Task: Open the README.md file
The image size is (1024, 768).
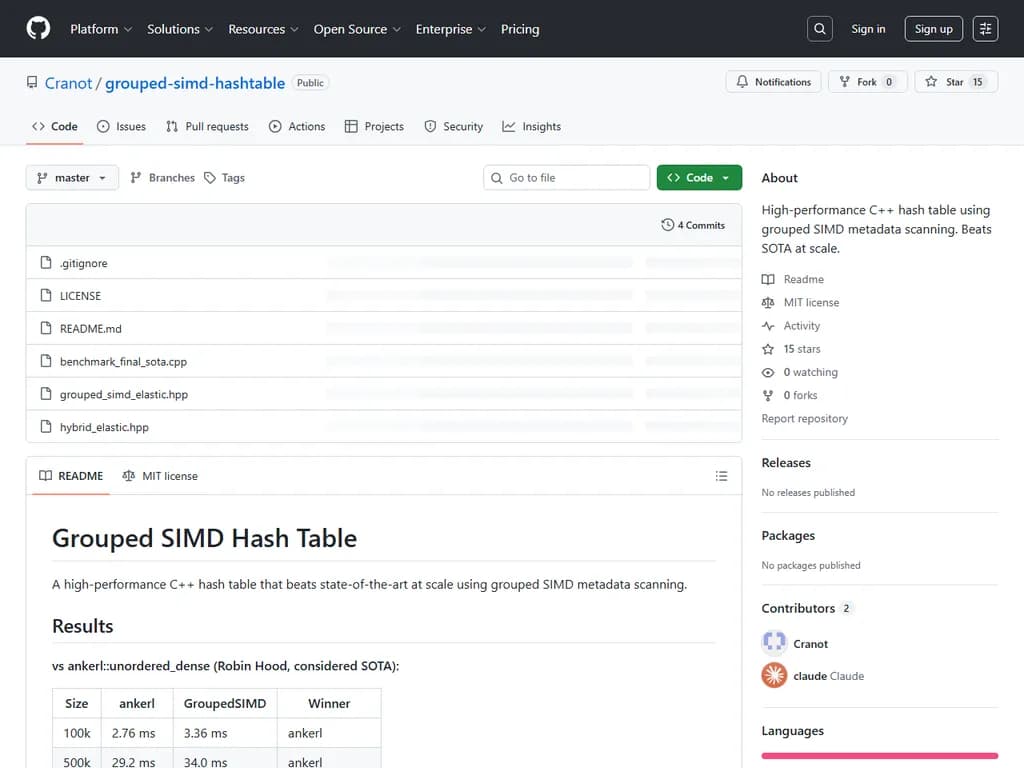Action: (x=91, y=328)
